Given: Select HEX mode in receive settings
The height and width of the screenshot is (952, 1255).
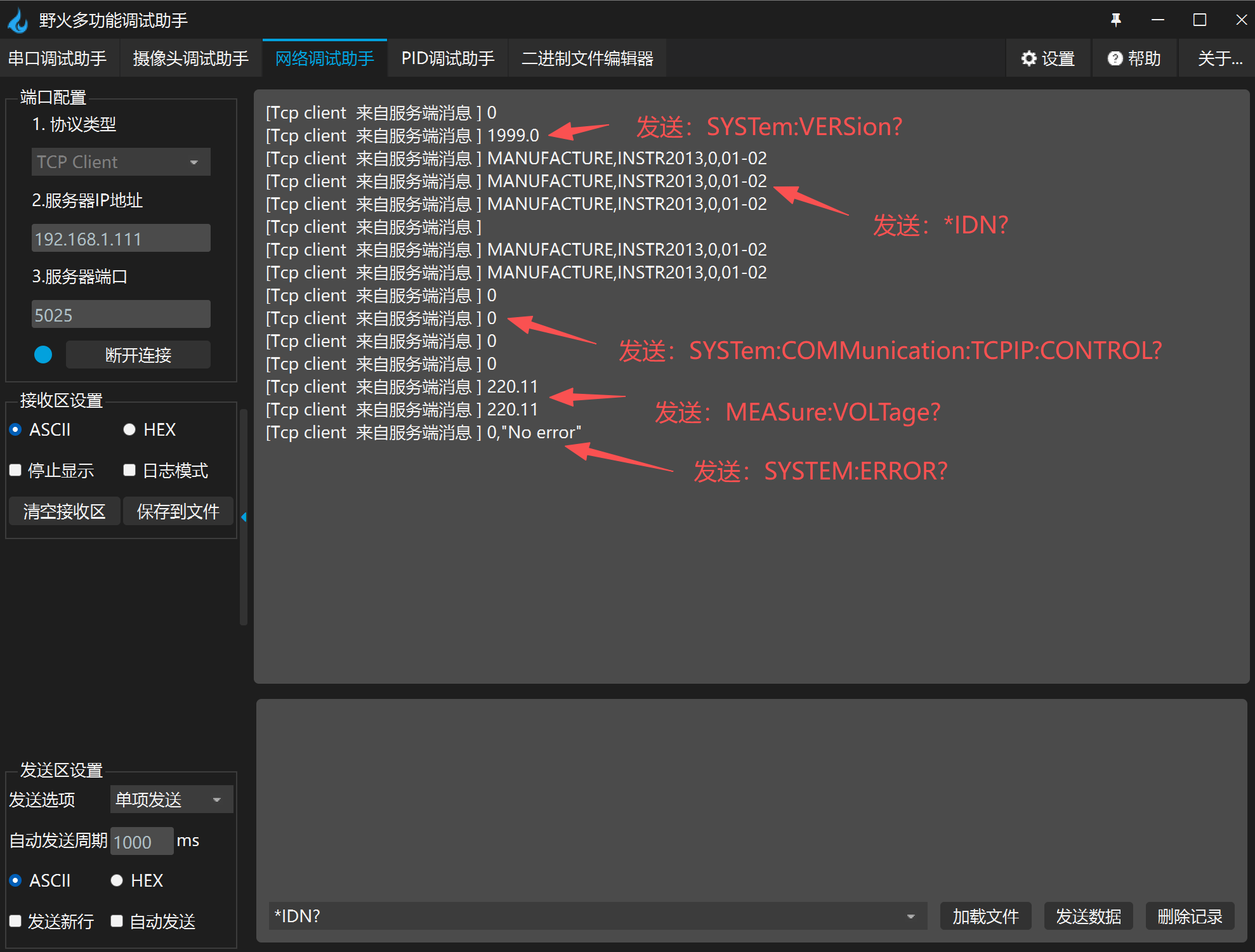Looking at the screenshot, I should [x=130, y=429].
